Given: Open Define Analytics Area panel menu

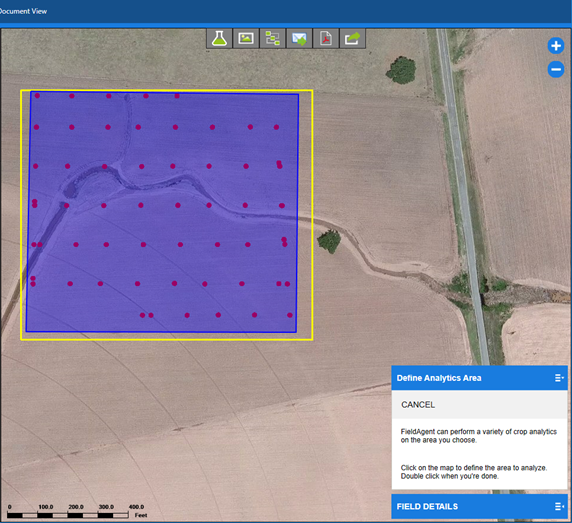Looking at the screenshot, I should tap(559, 378).
